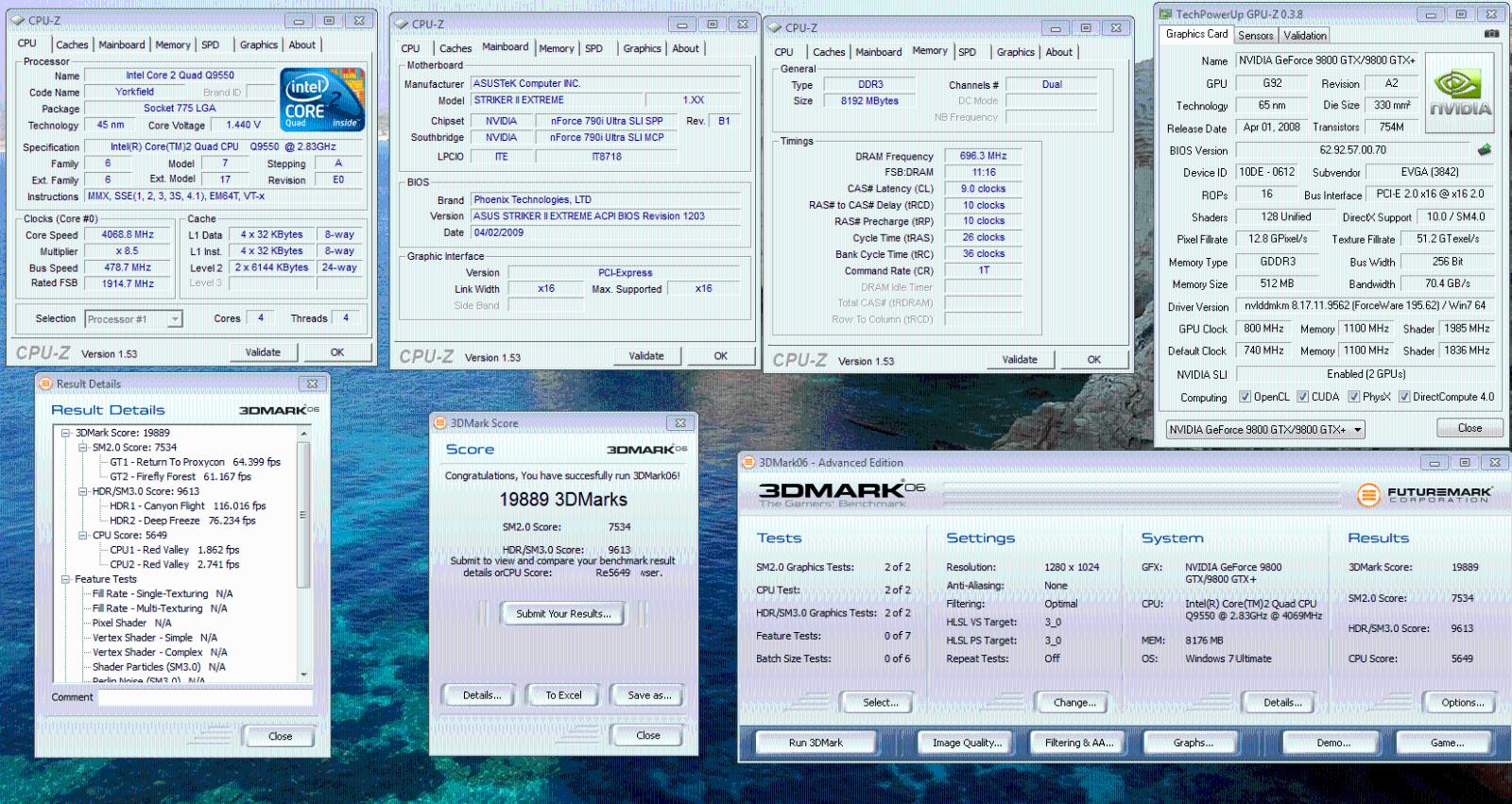Select 'CPU1 - Red Valley' result row
Image resolution: width=1512 pixels, height=804 pixels.
pos(174,550)
